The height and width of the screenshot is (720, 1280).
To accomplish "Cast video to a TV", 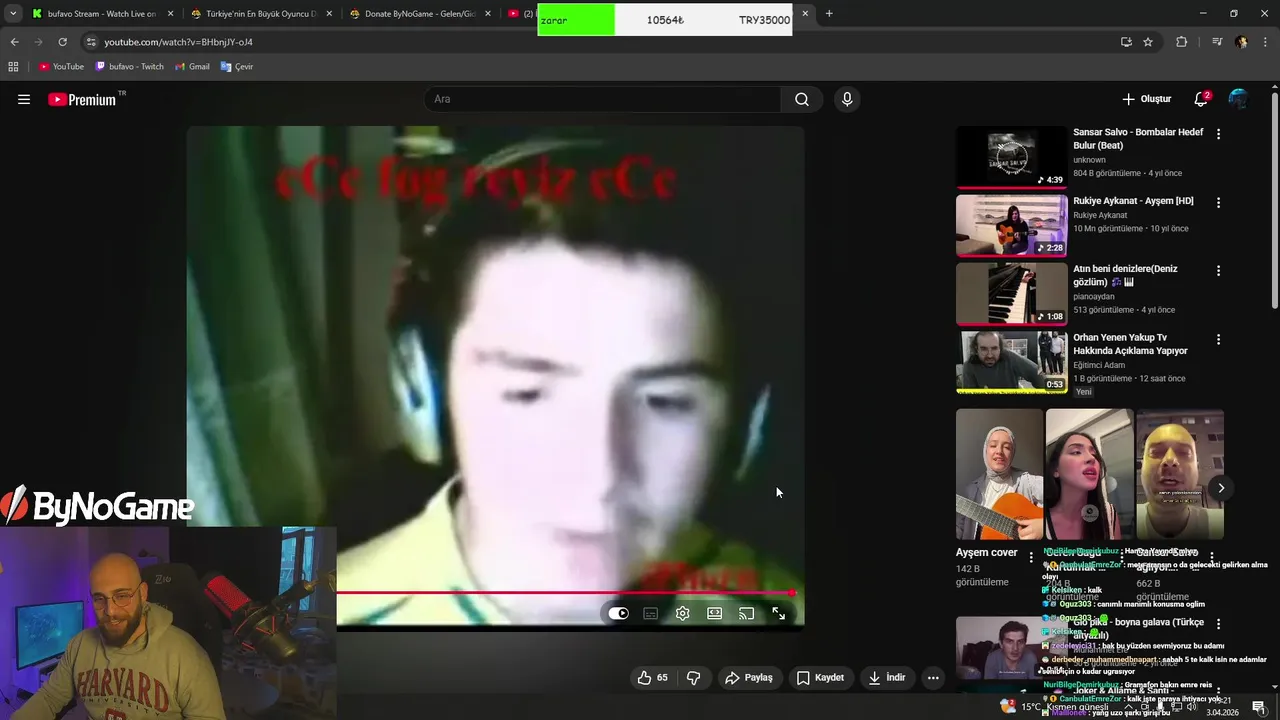I will tap(747, 614).
